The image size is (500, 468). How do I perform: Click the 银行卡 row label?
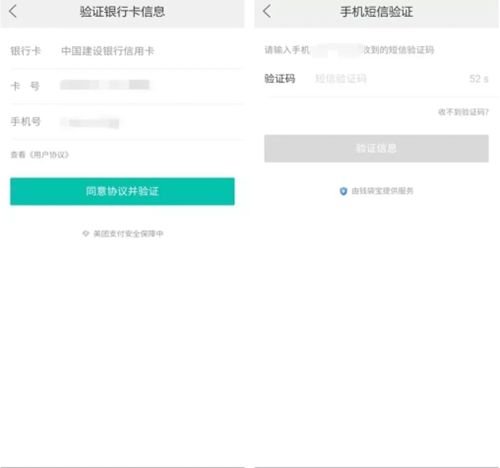25,51
